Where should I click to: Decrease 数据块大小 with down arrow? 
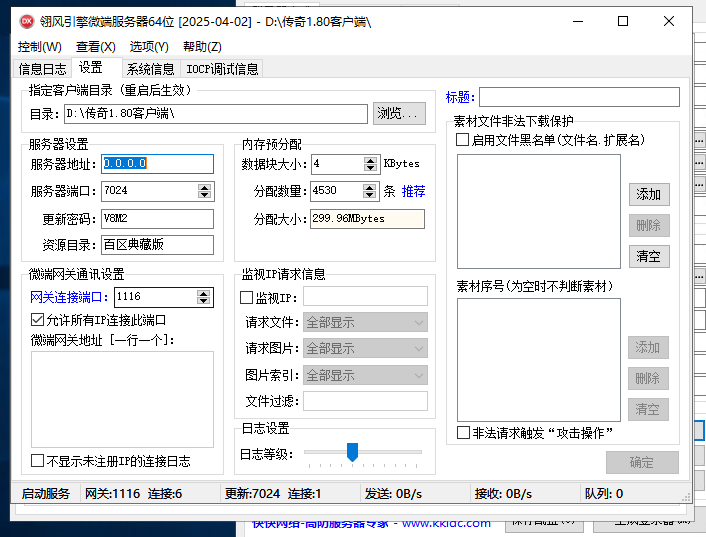[x=370, y=168]
